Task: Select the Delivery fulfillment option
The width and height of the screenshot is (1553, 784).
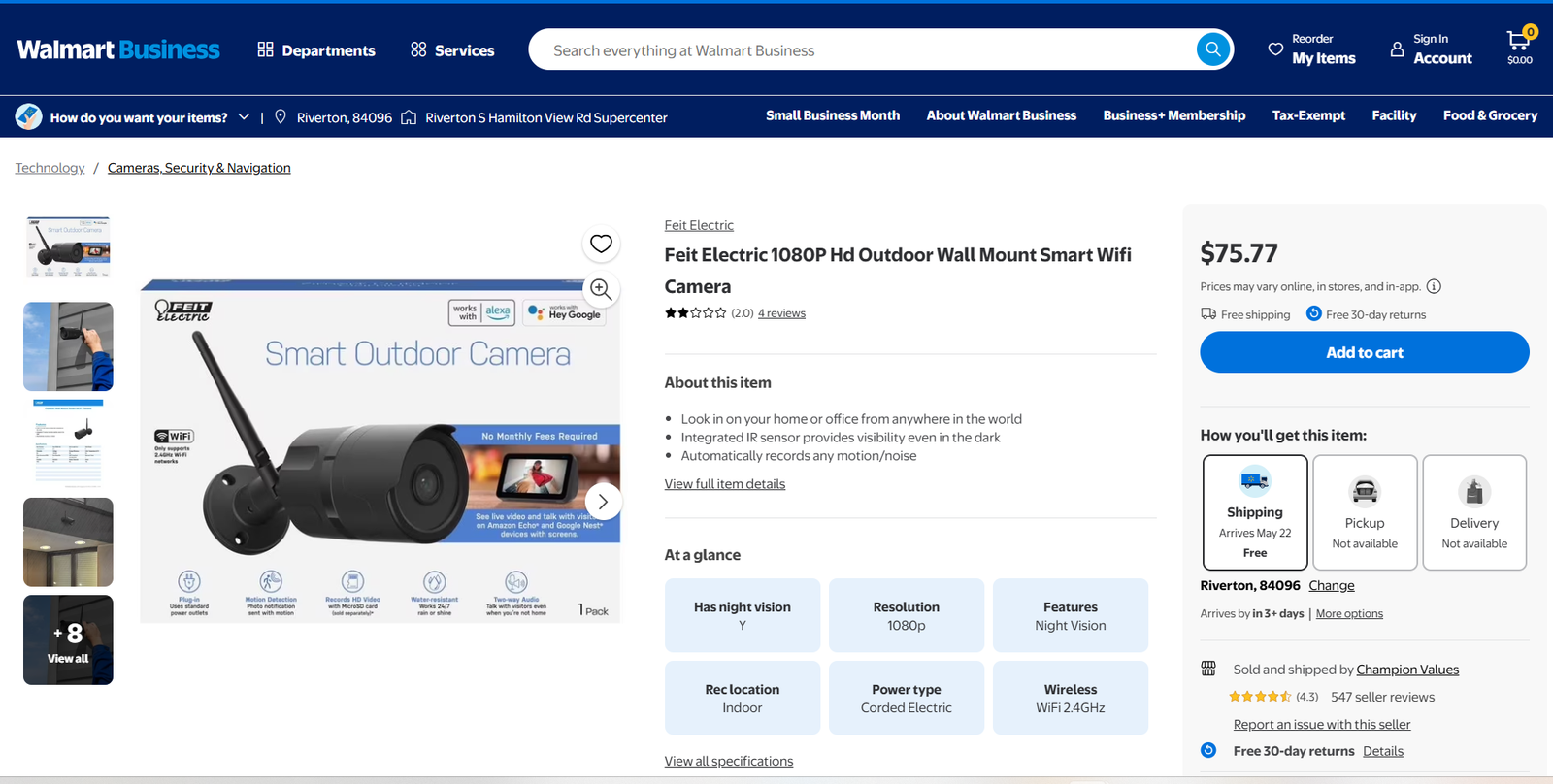Action: point(1474,512)
